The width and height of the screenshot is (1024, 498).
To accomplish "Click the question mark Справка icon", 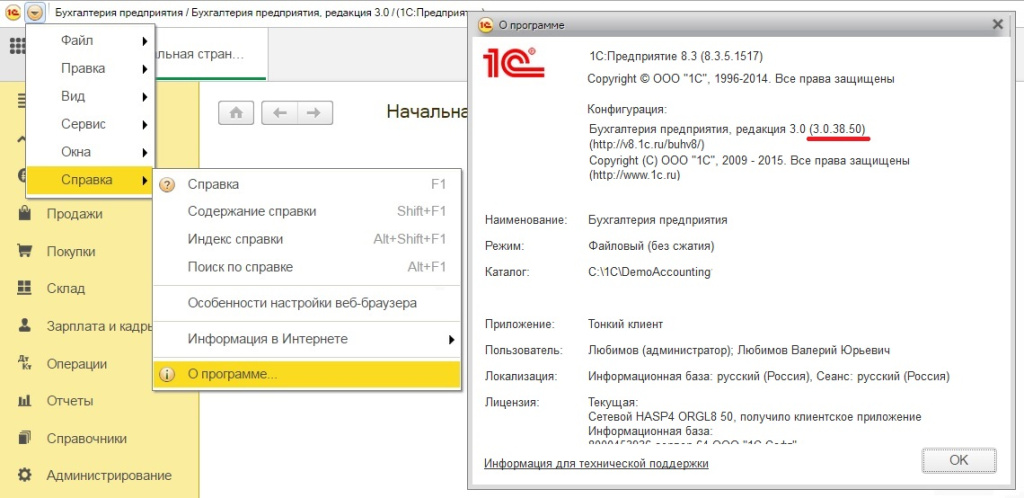I will pos(167,185).
